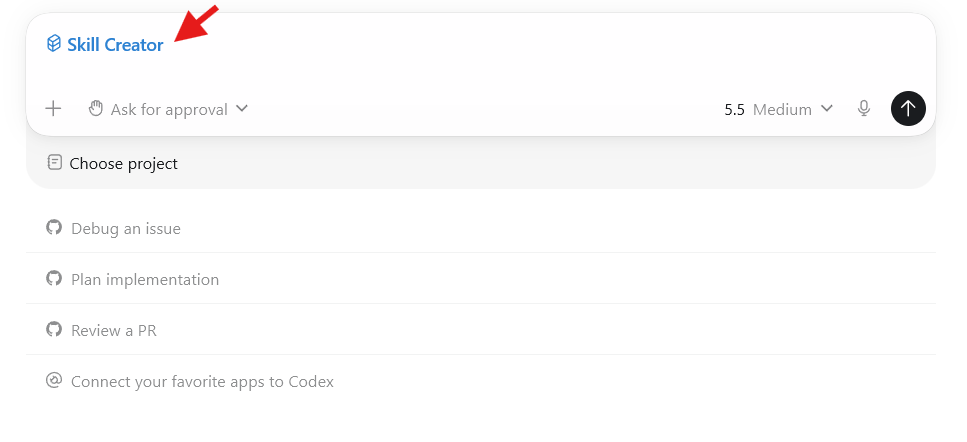The width and height of the screenshot is (967, 442).
Task: Click the Choose project document icon
Action: 55,163
